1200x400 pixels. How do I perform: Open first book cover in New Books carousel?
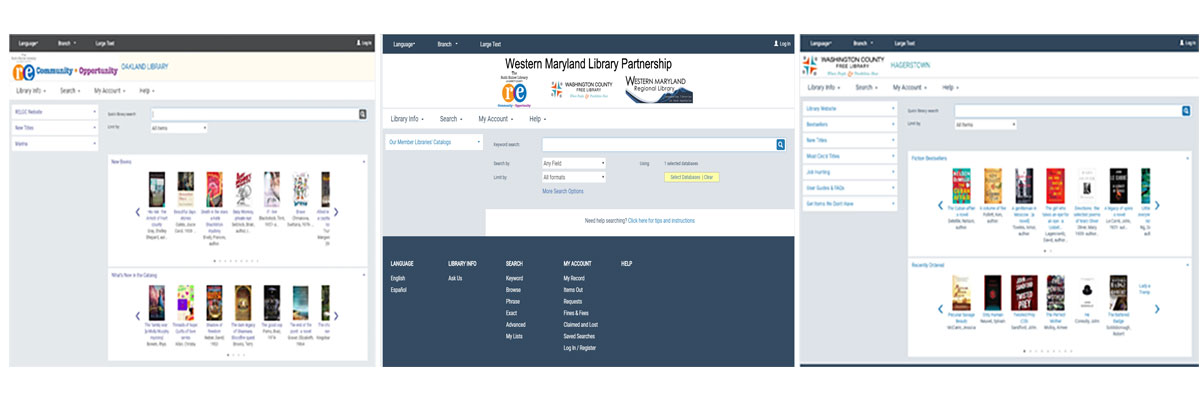pyautogui.click(x=156, y=190)
